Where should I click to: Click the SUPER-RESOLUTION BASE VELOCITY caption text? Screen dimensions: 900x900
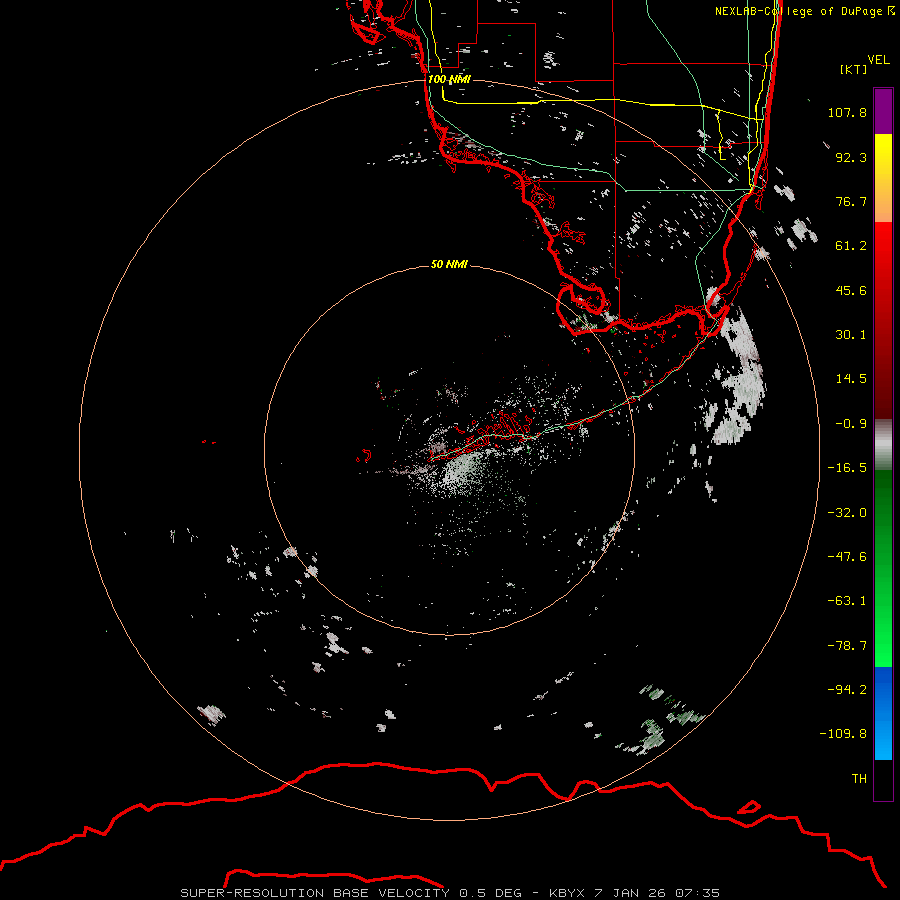coord(315,893)
